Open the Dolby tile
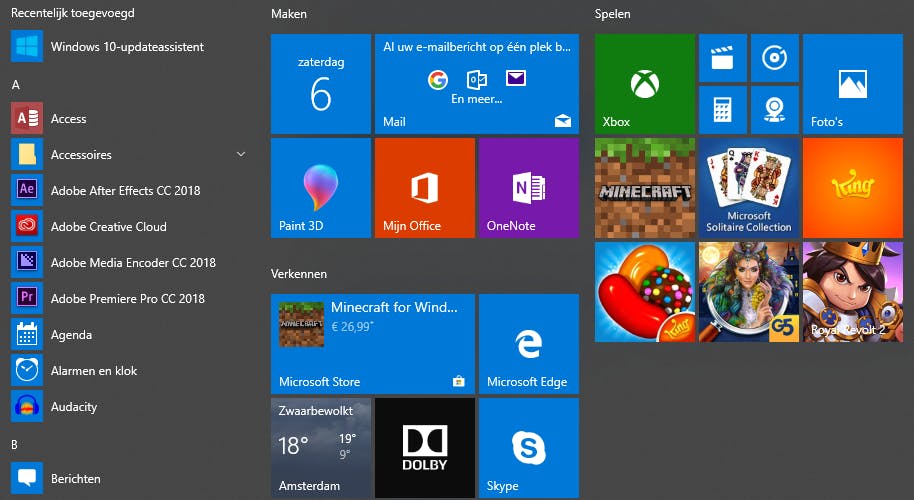The height and width of the screenshot is (500, 914). 424,448
